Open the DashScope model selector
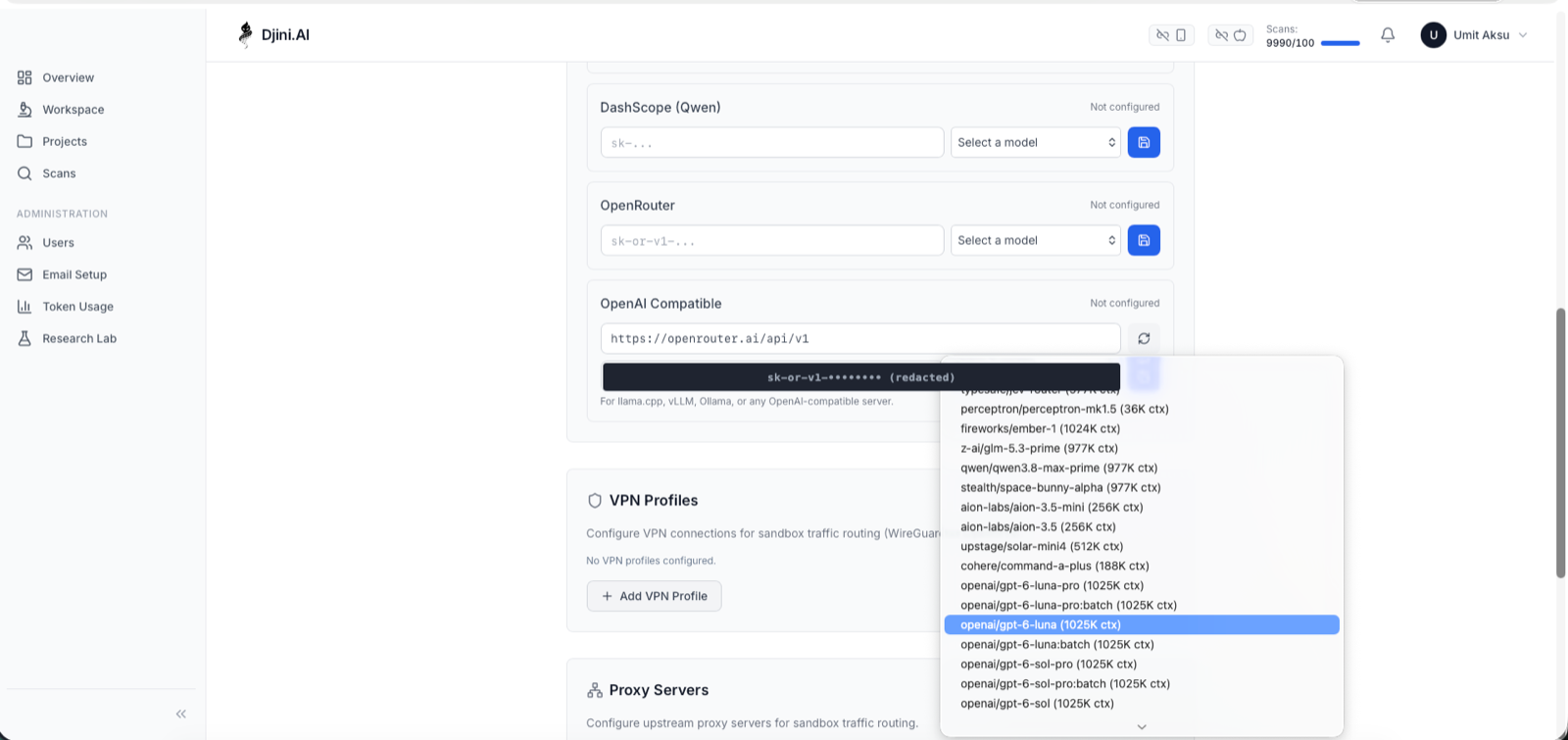The image size is (1568, 740). [1036, 142]
